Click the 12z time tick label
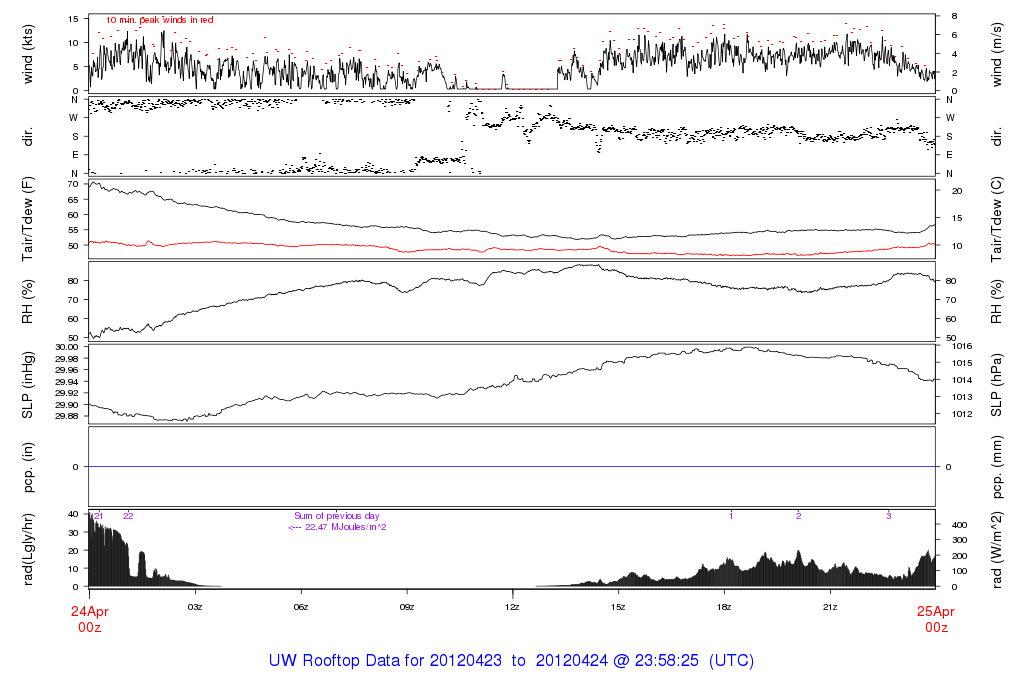Viewport: 1024px width, 700px height. 512,607
